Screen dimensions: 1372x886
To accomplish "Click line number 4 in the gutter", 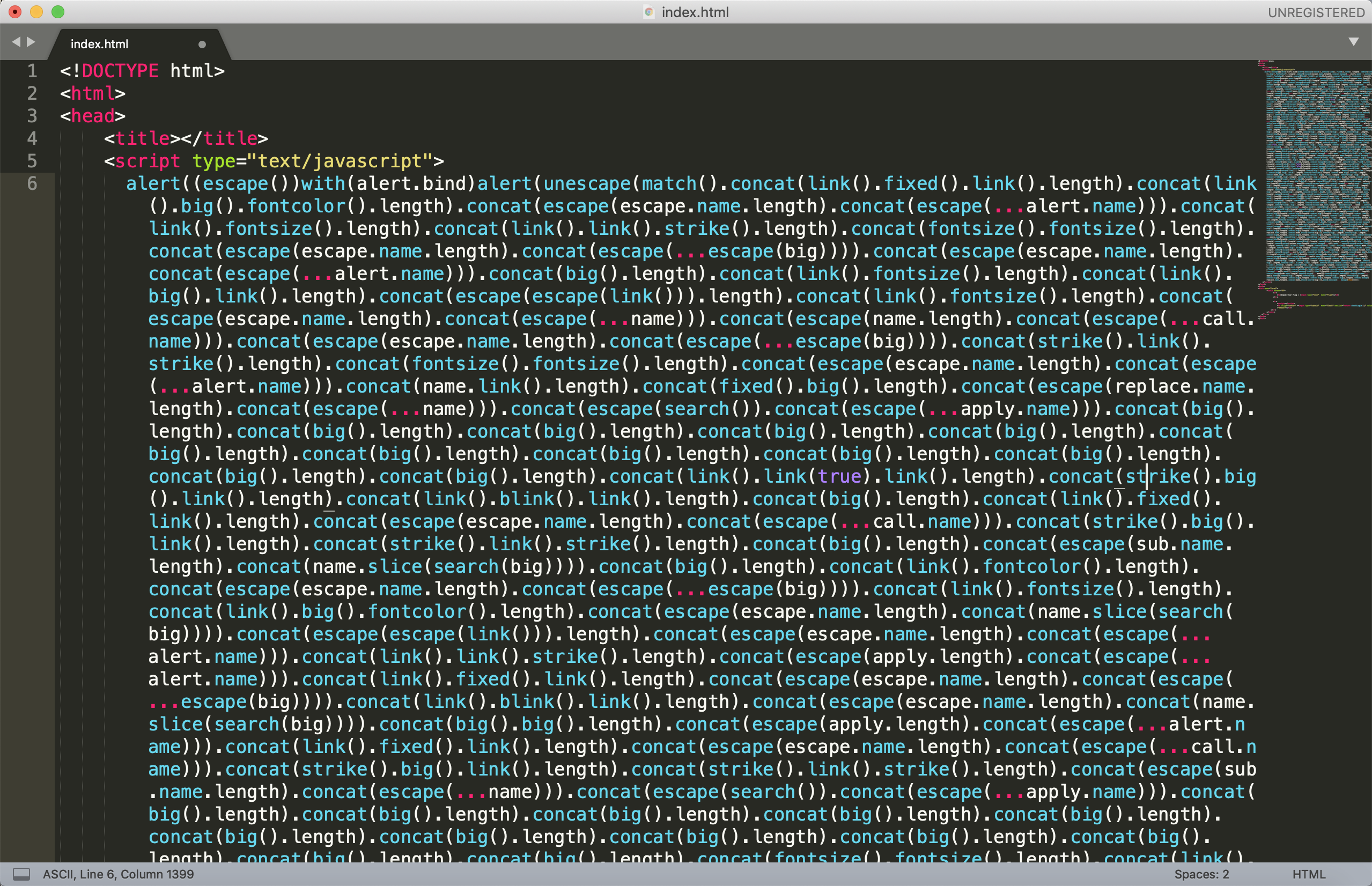I will (x=32, y=139).
